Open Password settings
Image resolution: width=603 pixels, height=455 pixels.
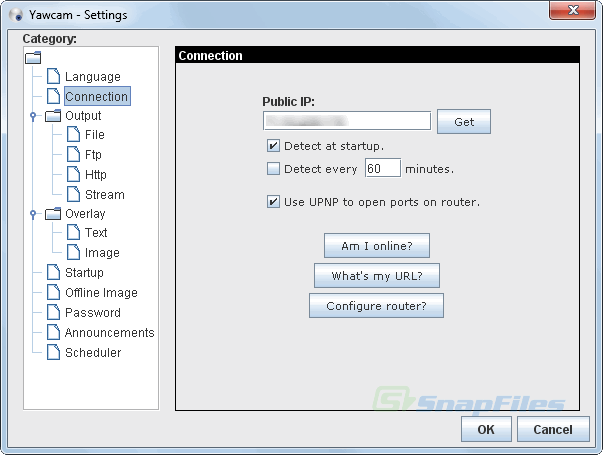click(x=93, y=313)
